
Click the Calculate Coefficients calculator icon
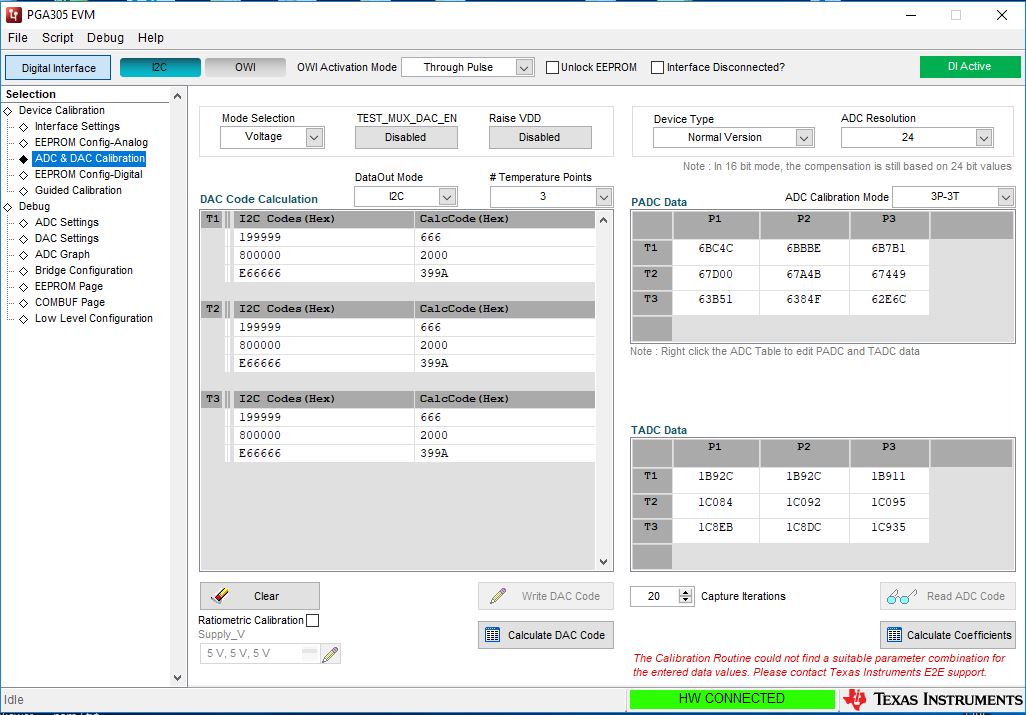(x=892, y=634)
